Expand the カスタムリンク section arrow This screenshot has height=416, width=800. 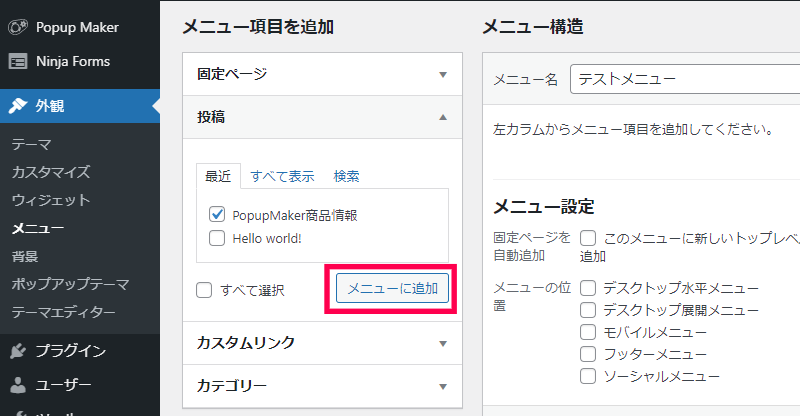point(443,344)
